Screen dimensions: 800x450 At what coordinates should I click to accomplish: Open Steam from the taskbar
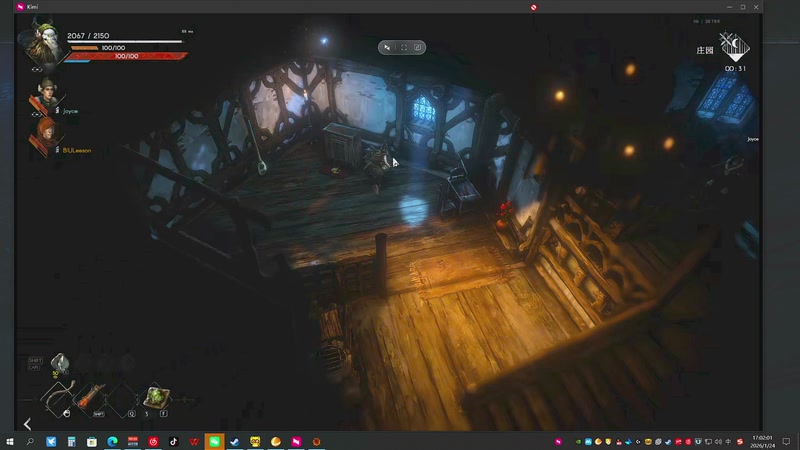[x=235, y=441]
